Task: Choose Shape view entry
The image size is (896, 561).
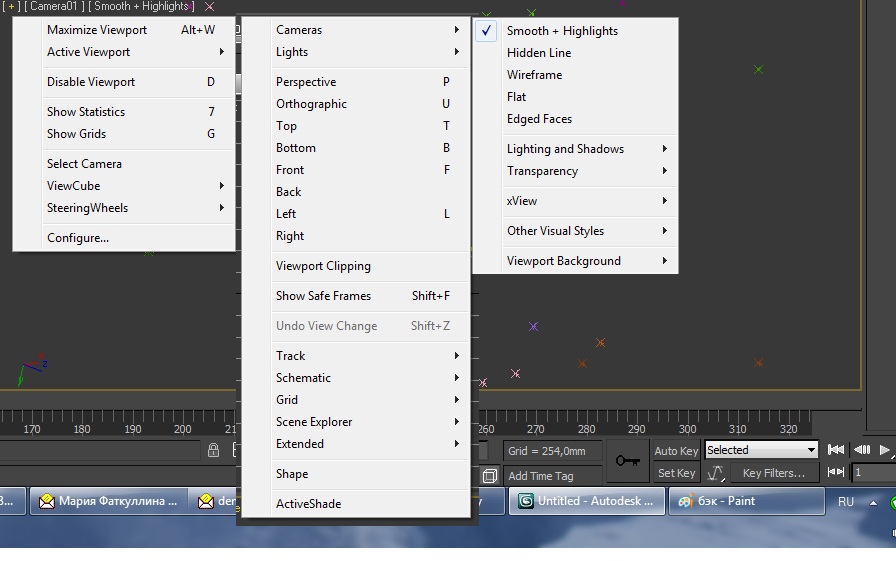Action: [357, 474]
